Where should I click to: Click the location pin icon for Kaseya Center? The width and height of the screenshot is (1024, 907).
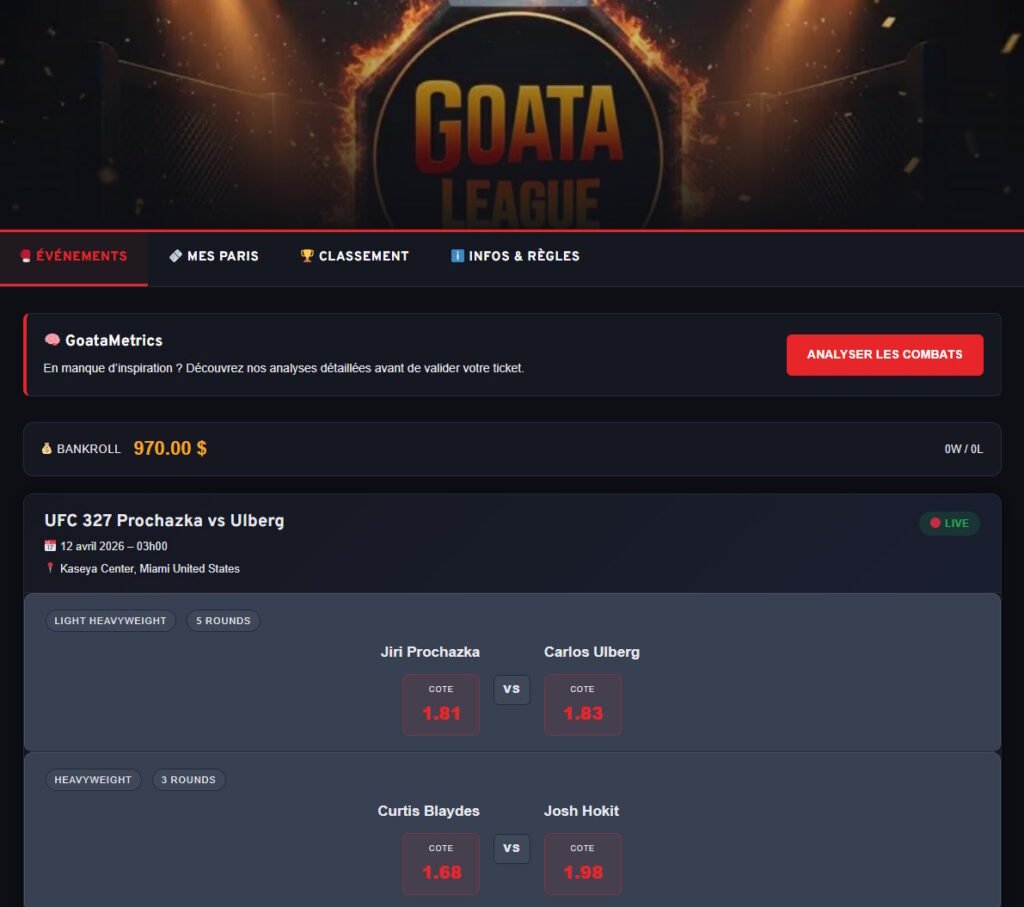(47, 568)
